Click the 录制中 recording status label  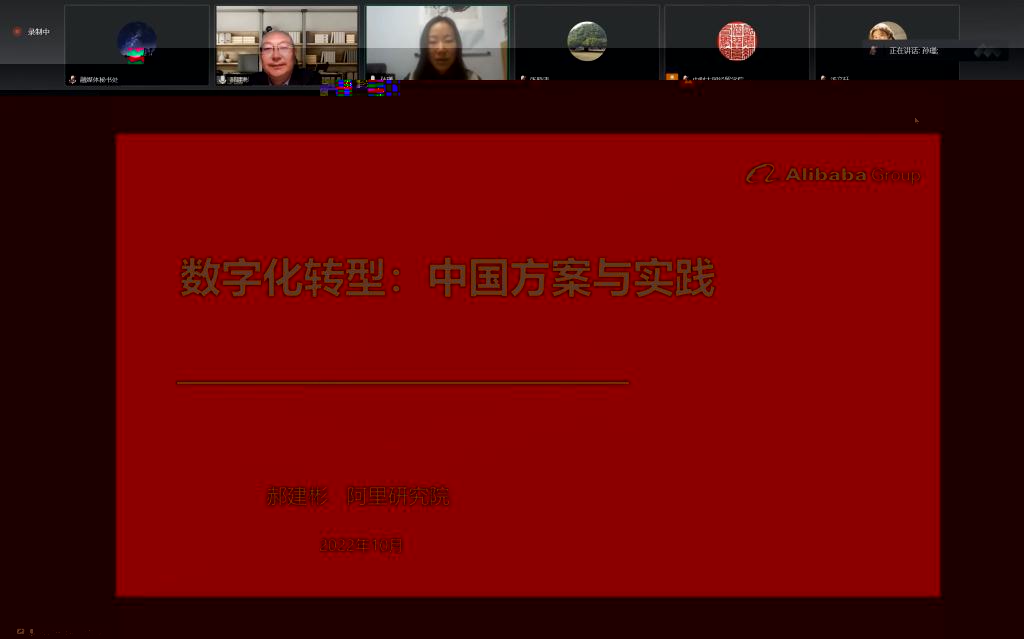[39, 31]
